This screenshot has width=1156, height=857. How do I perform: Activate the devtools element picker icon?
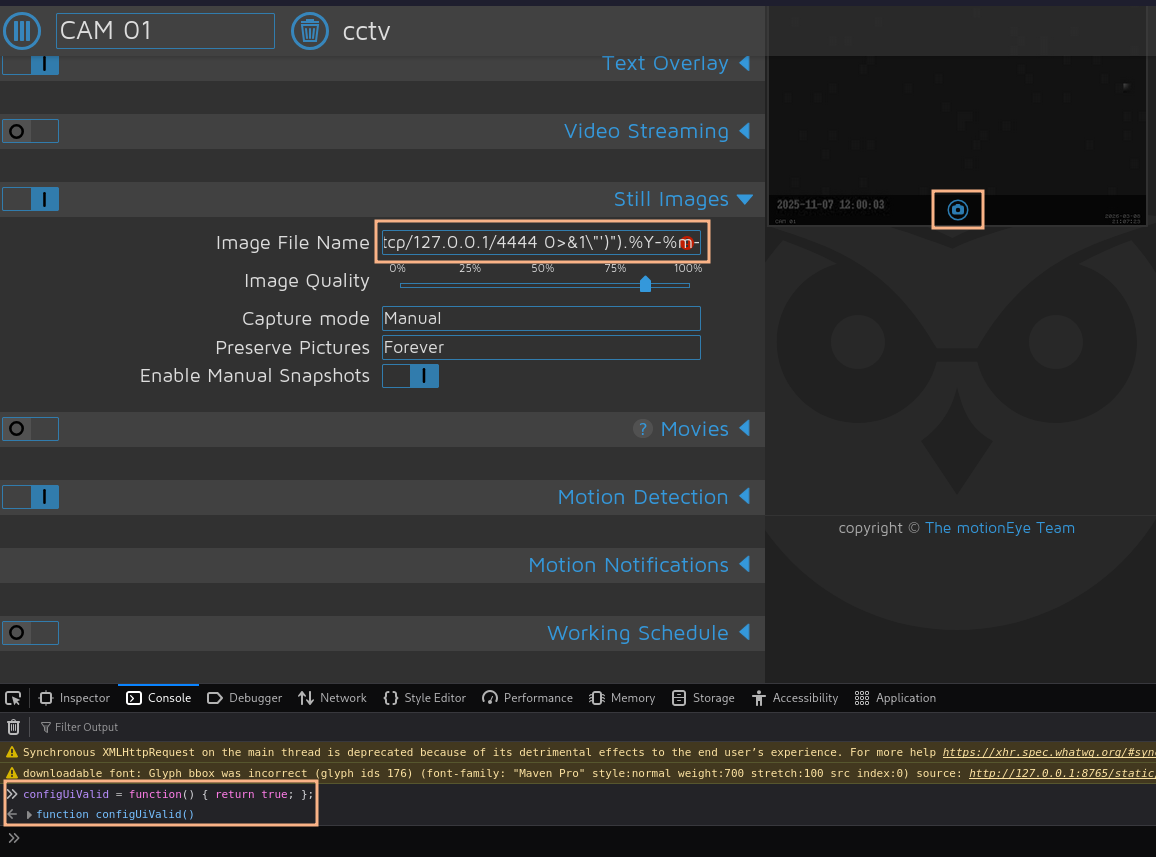pos(13,698)
